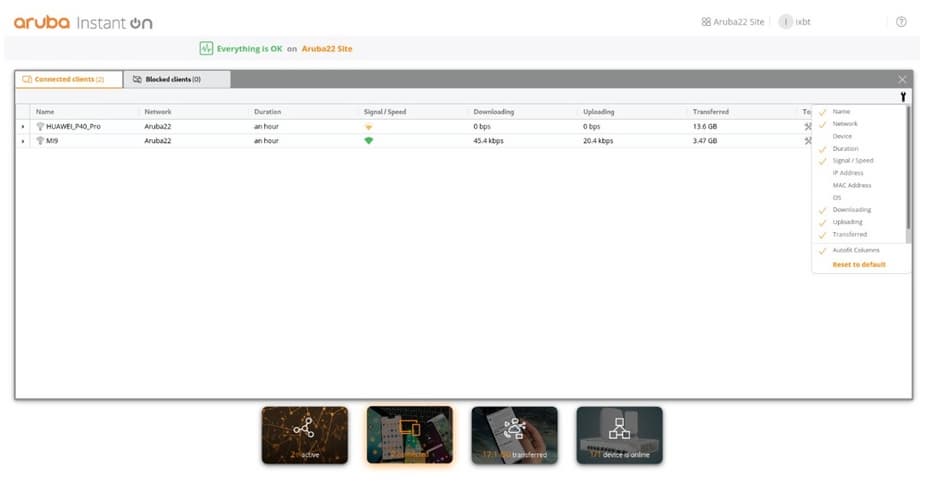Open the help question mark icon

(901, 22)
